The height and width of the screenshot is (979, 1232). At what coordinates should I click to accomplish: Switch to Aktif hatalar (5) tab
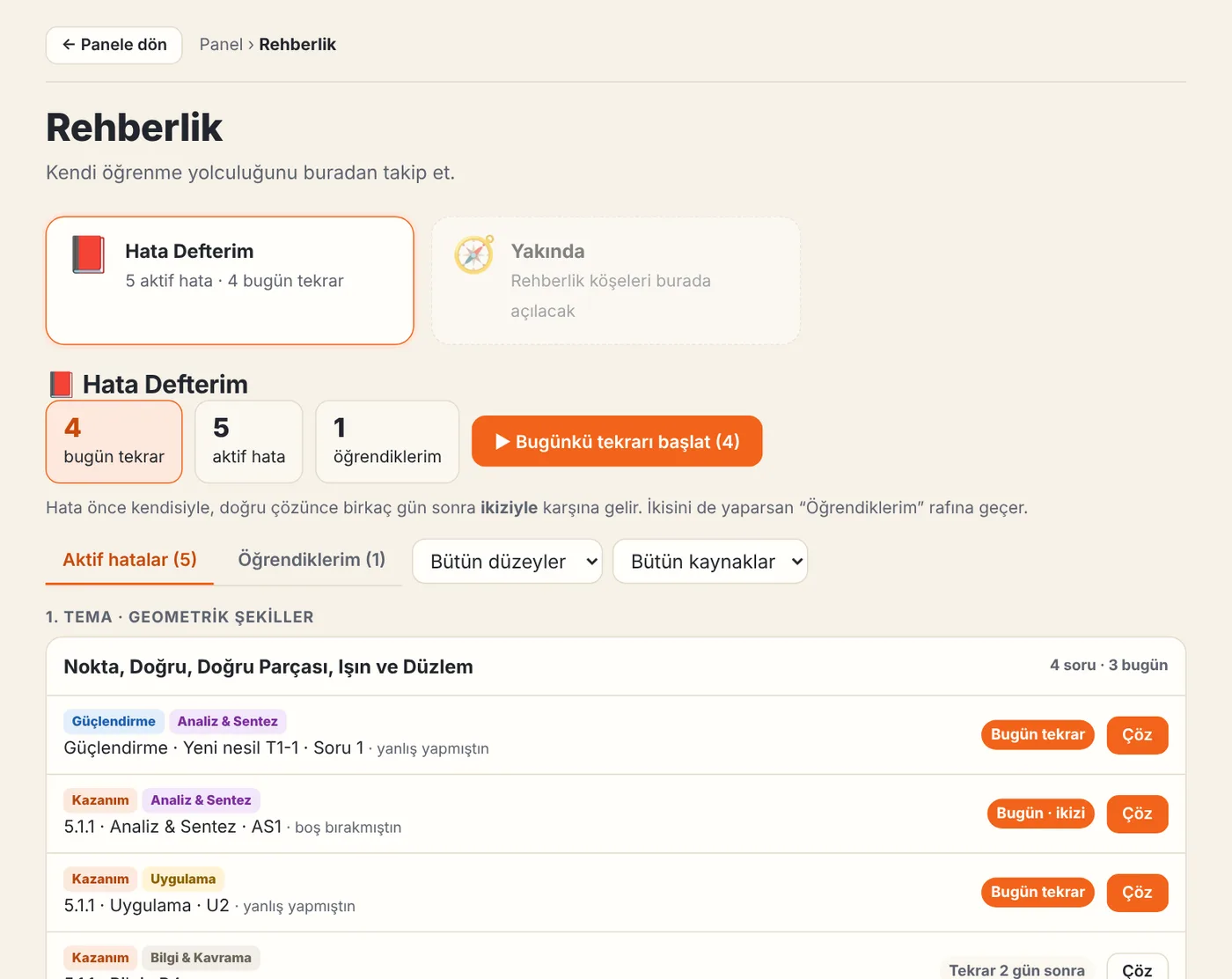tap(129, 560)
